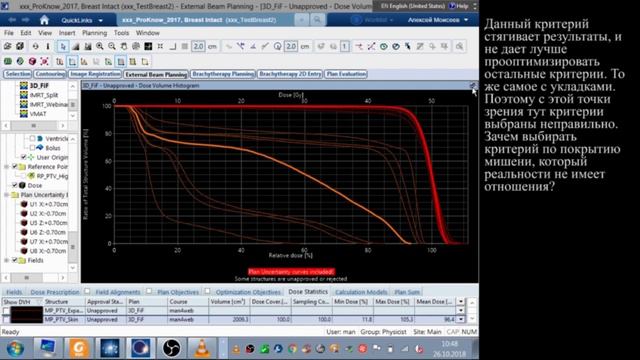Click the VMAT plan icon in the tree
Screen dimensions: 640x360
point(24,114)
